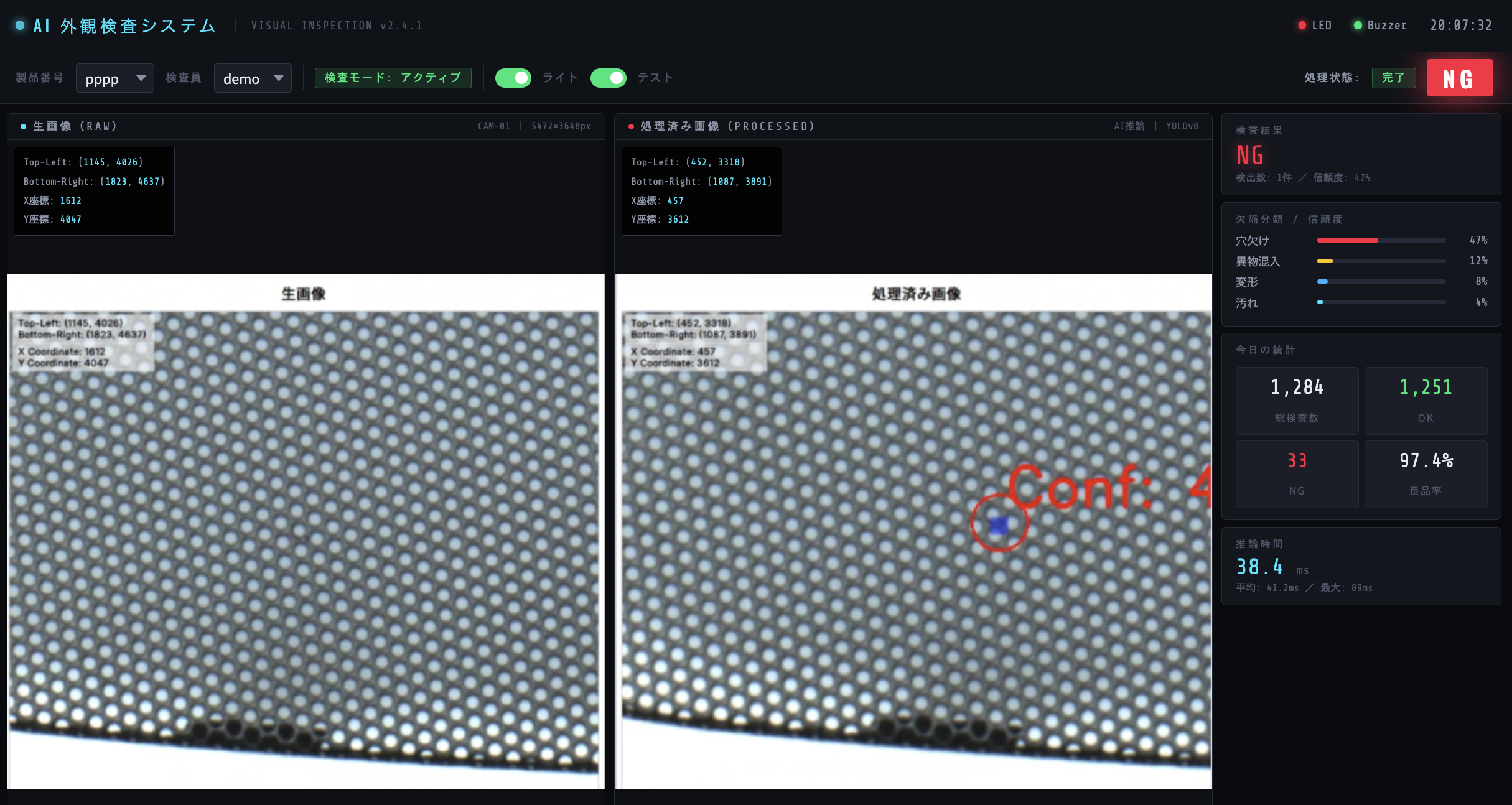Click the 1,284 総検査数 statistics tile
The width and height of the screenshot is (1512, 805).
pyautogui.click(x=1297, y=401)
